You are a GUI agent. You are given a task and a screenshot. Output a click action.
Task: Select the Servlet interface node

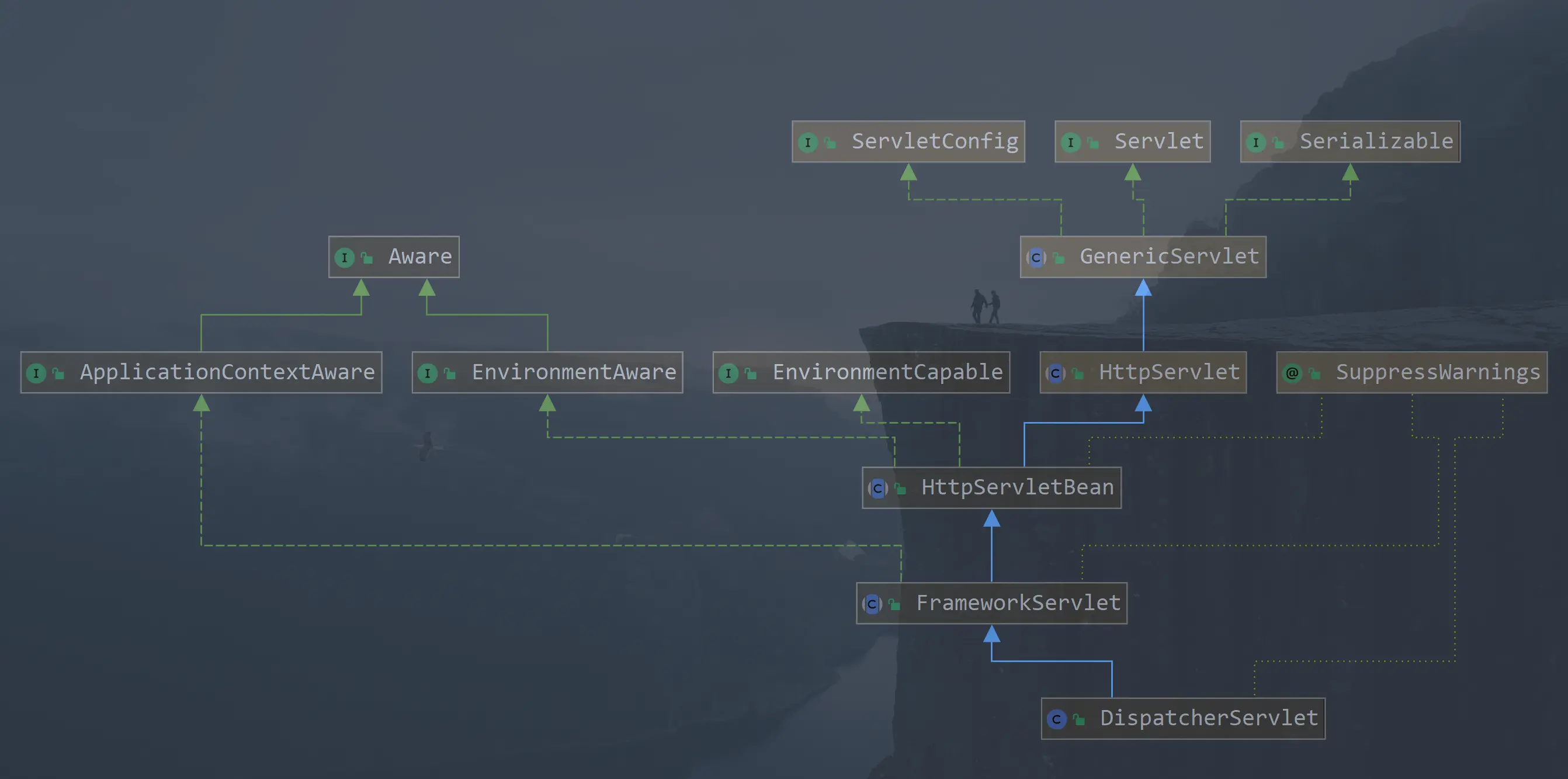tap(1132, 142)
